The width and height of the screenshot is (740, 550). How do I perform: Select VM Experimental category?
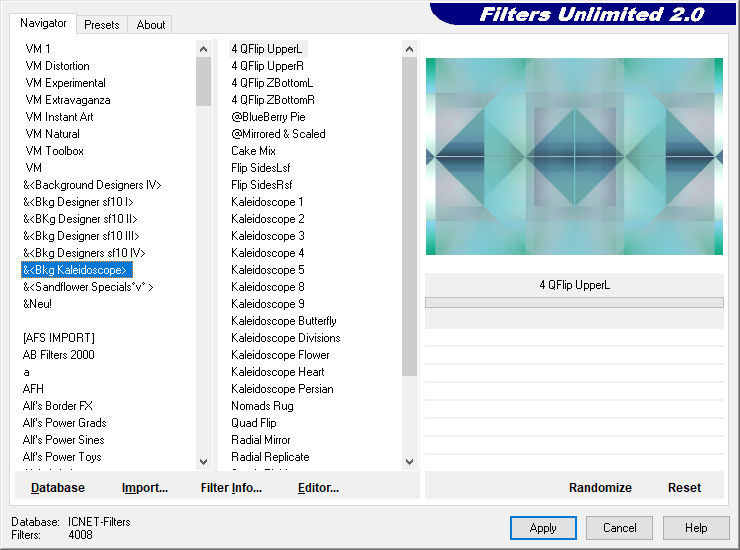coord(65,83)
